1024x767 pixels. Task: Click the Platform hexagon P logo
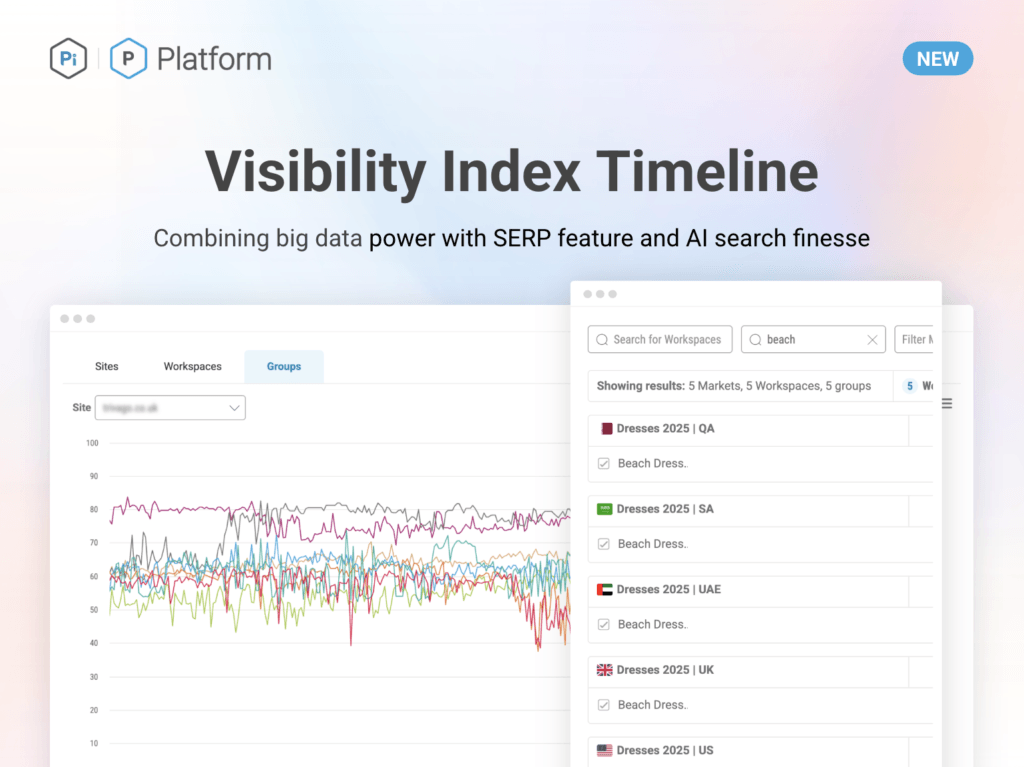point(128,59)
